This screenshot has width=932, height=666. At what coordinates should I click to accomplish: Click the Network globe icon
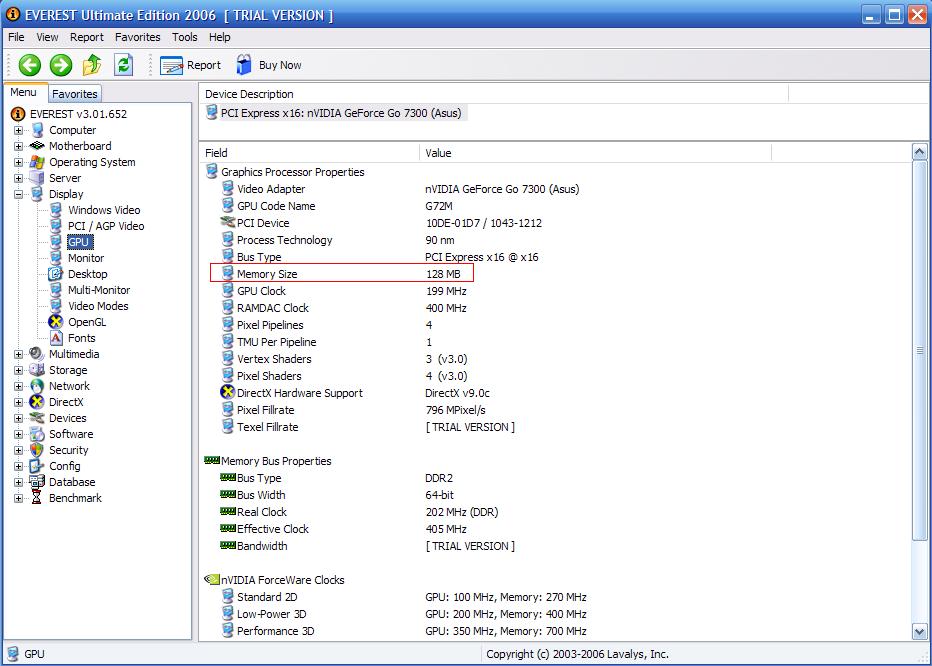click(37, 386)
